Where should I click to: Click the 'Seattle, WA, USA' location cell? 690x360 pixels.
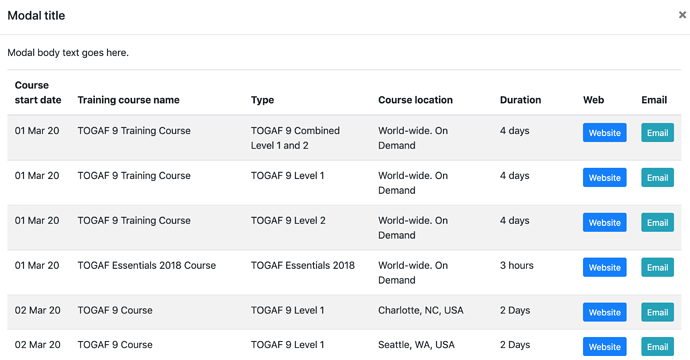416,345
